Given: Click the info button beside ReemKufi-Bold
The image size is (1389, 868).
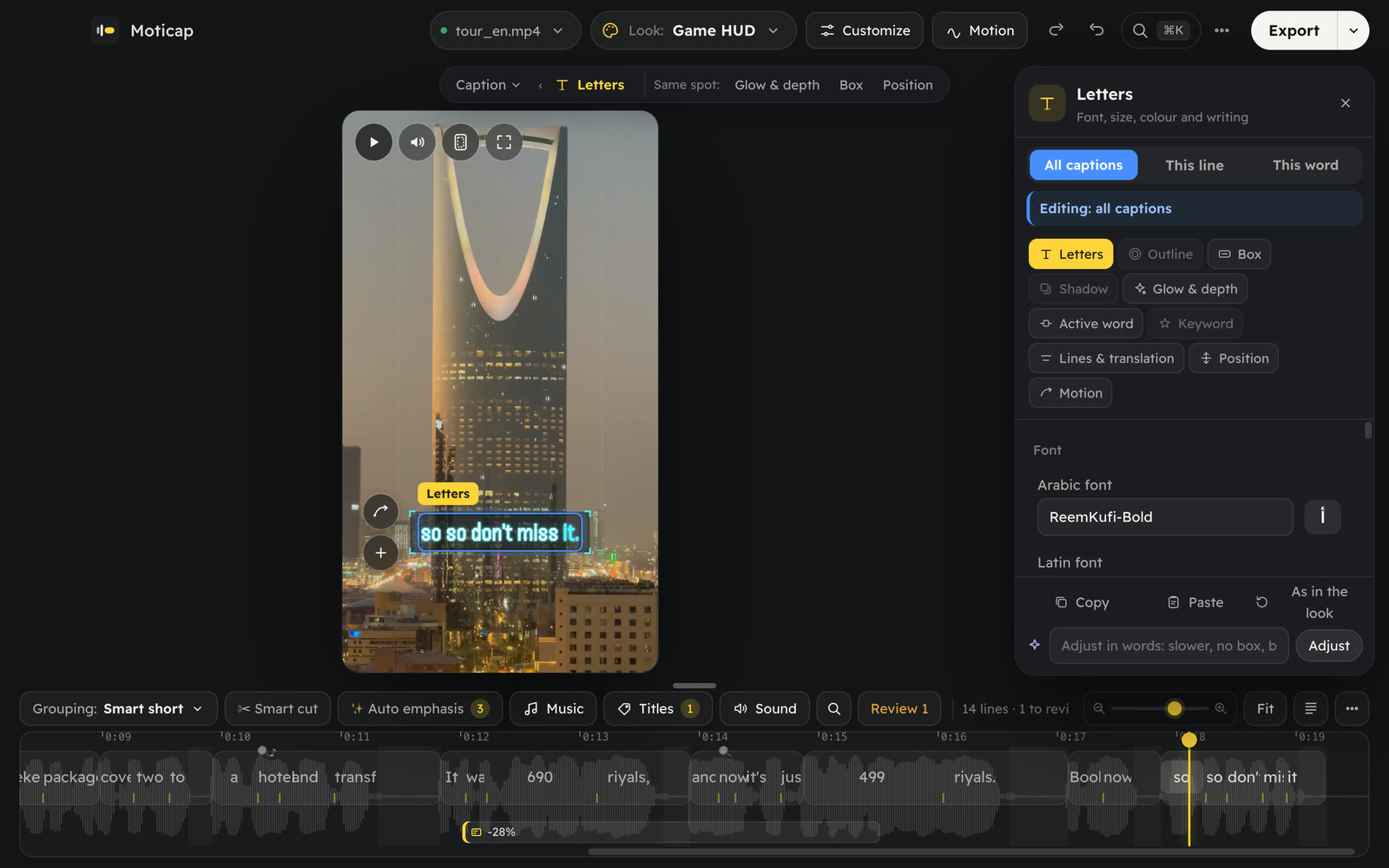Looking at the screenshot, I should tap(1322, 516).
